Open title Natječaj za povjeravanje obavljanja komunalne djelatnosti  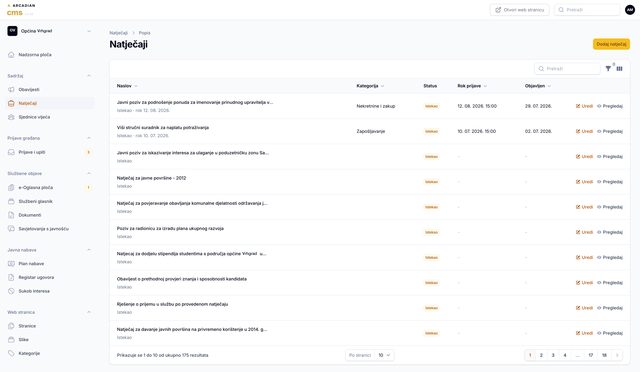coord(192,203)
